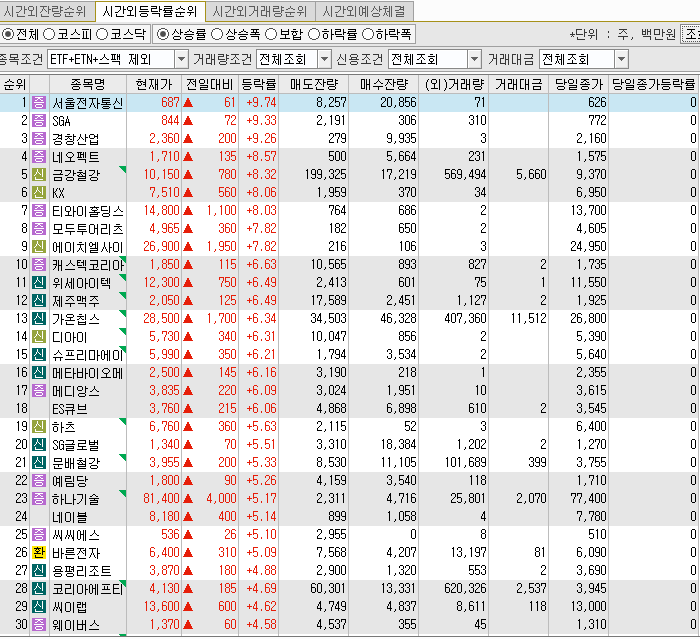Image resolution: width=700 pixels, height=639 pixels.
Task: Click the 증 icon beside 캐스텍코리아
Action: pyautogui.click(x=39, y=264)
